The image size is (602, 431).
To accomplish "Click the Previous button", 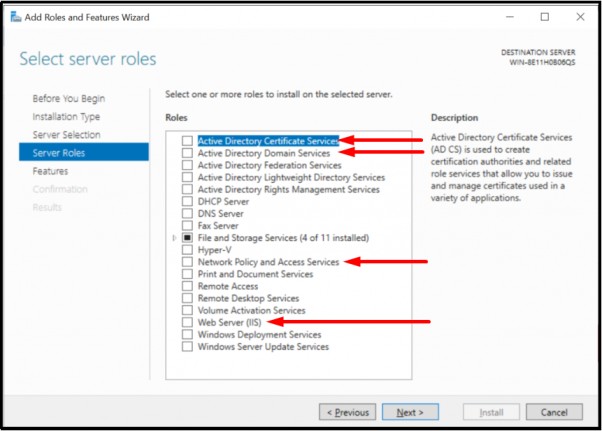I will pyautogui.click(x=347, y=412).
